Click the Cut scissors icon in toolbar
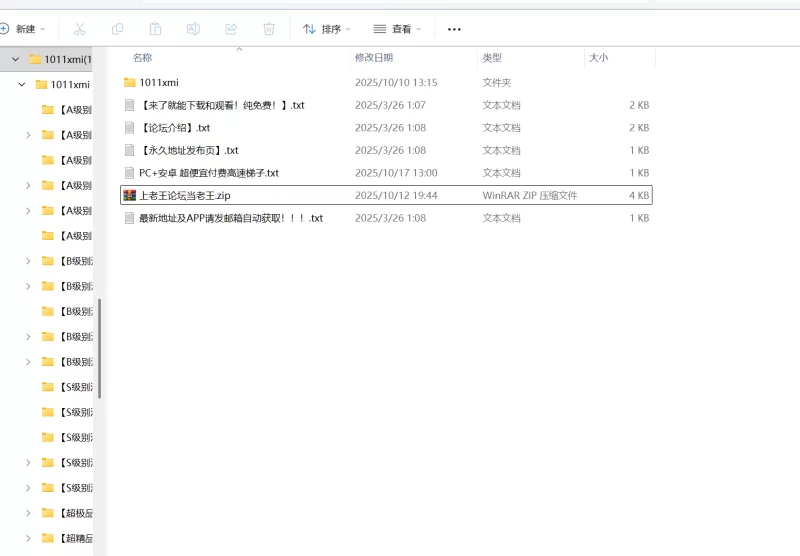Screen dimensions: 800x556 pos(80,29)
